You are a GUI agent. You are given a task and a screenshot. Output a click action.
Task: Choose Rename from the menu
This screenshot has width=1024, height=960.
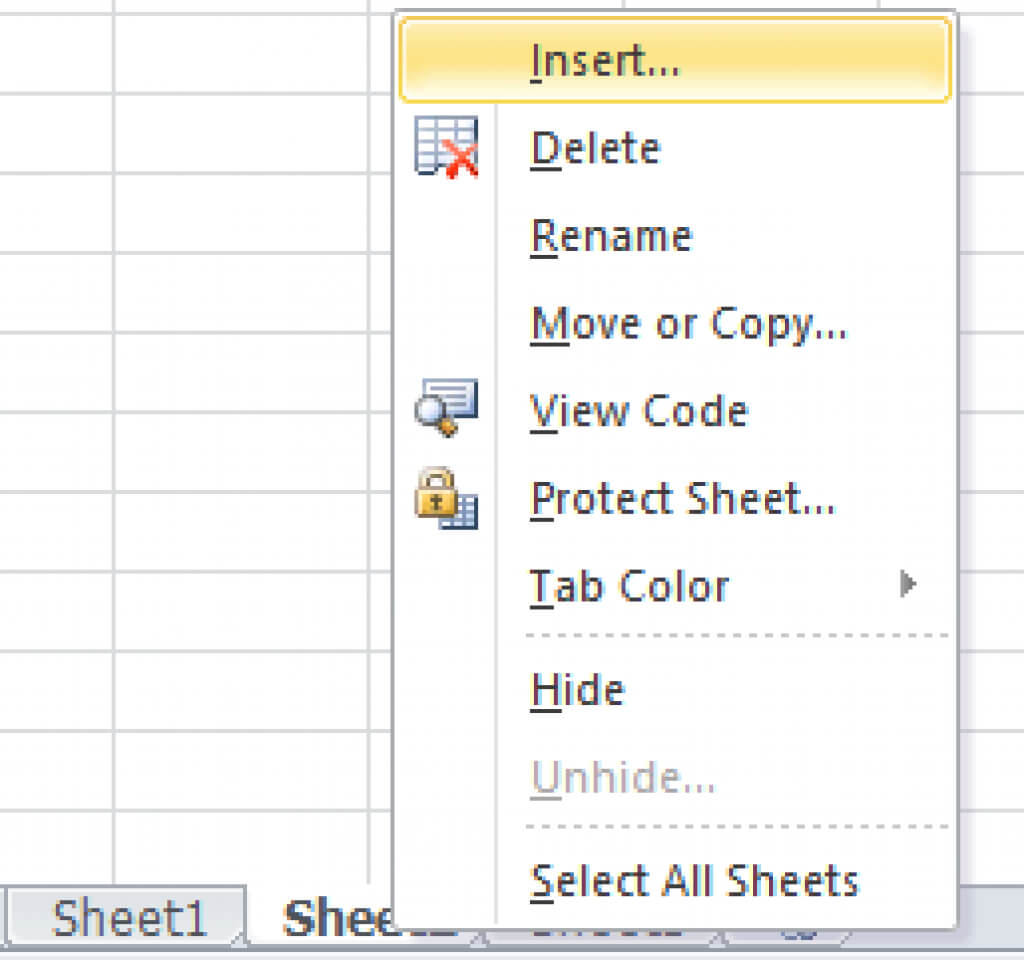[611, 237]
